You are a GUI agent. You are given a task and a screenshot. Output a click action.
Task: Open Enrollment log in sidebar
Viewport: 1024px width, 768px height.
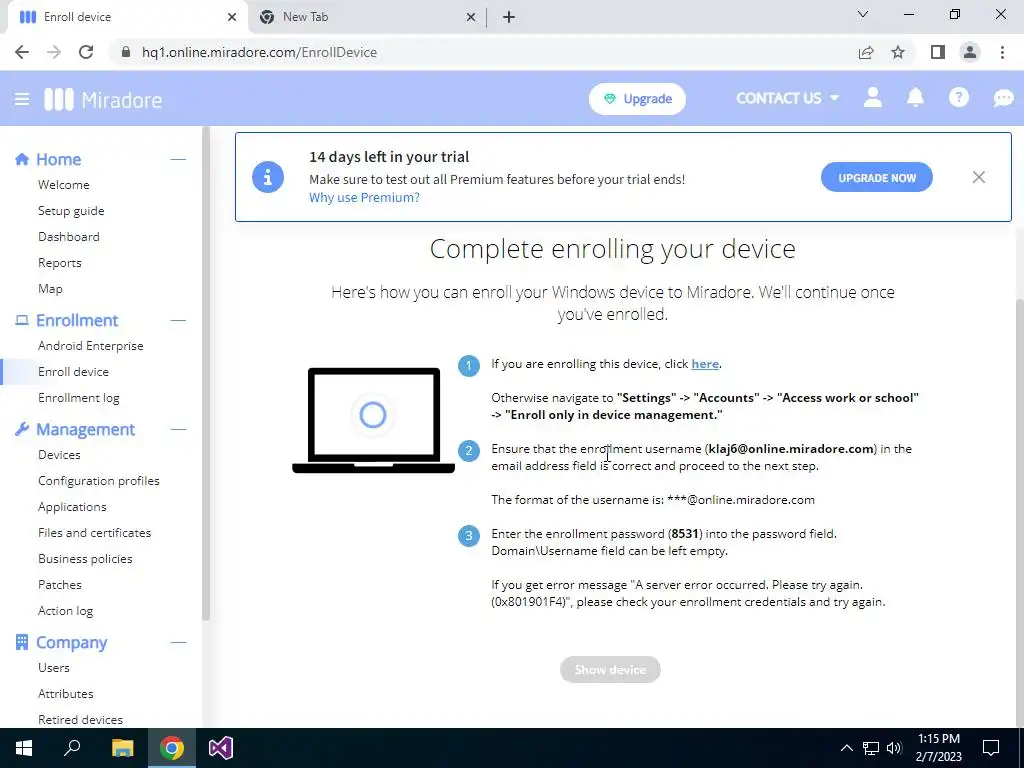click(78, 398)
